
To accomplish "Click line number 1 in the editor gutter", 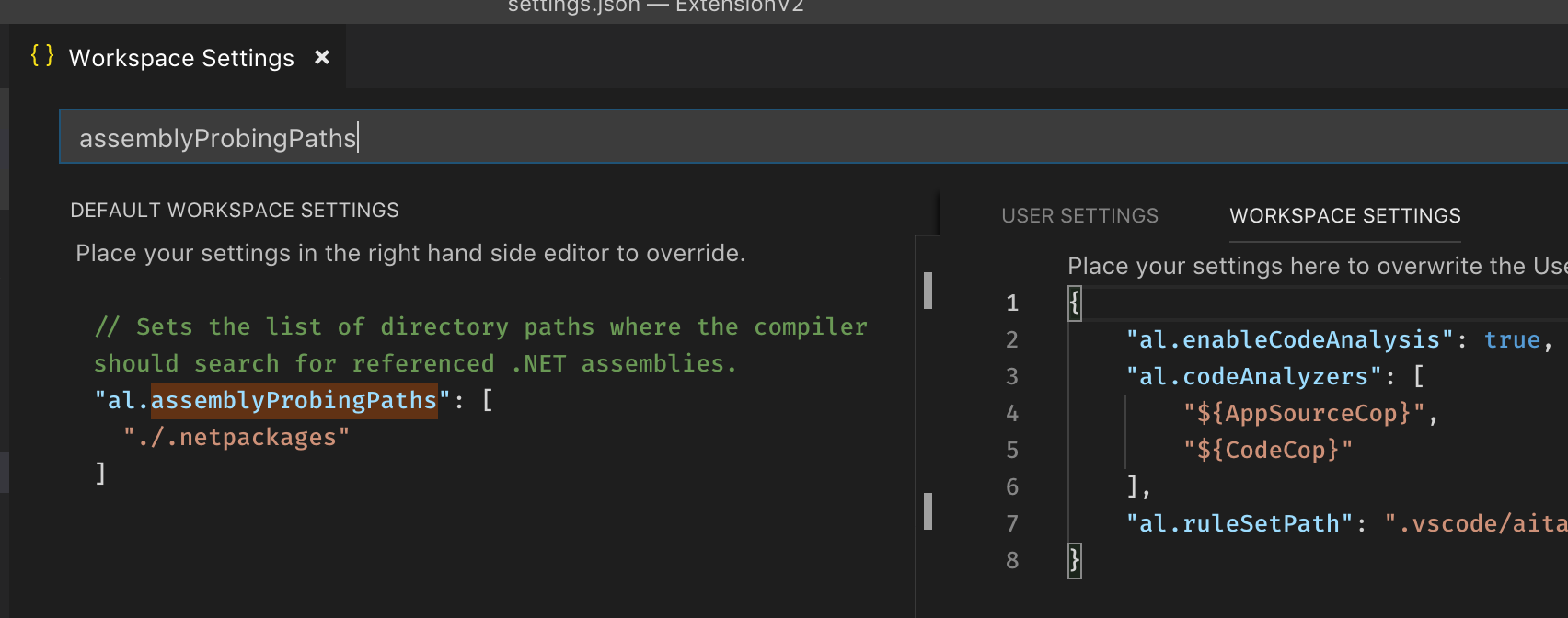I will point(1012,303).
